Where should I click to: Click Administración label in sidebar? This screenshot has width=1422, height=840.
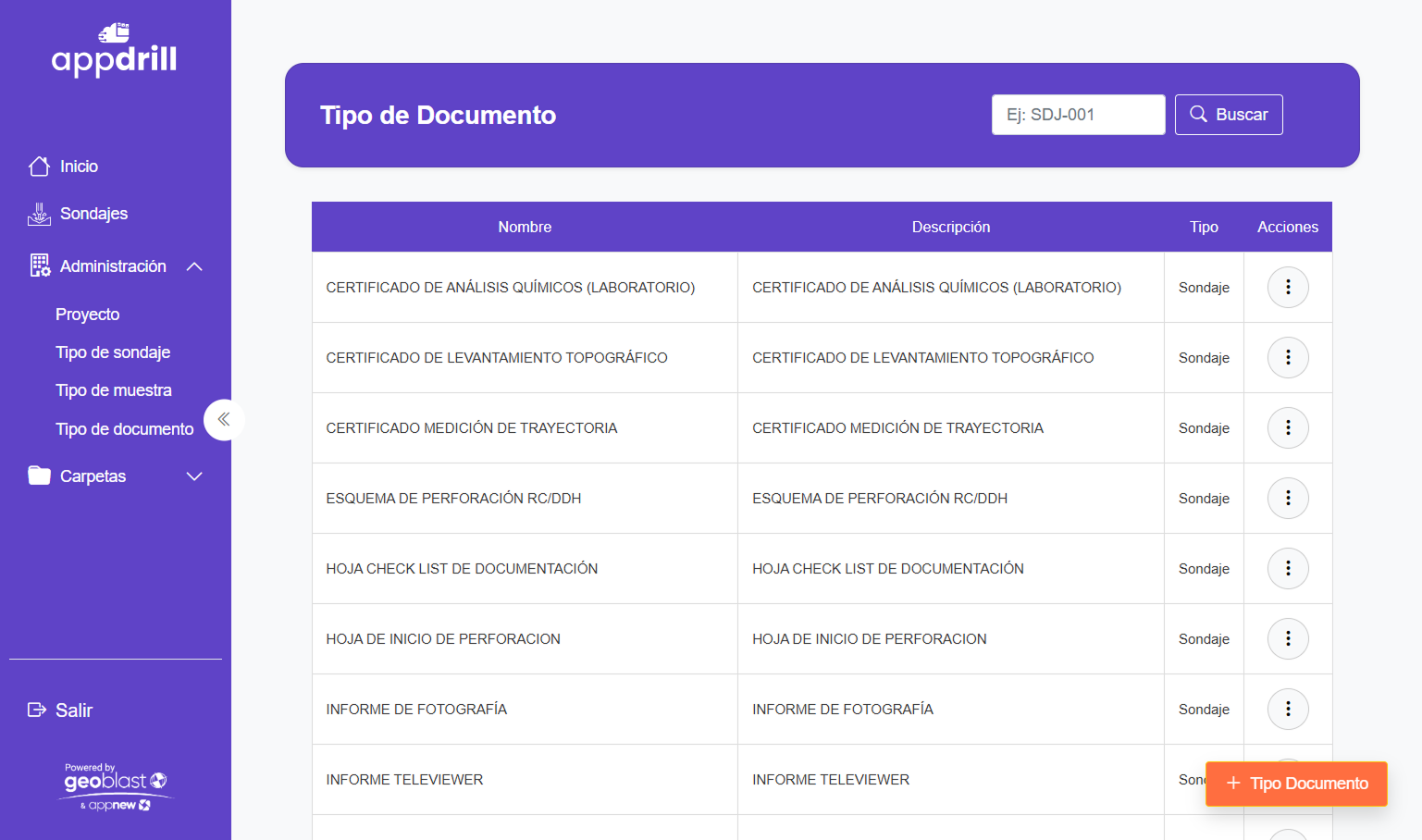(113, 266)
